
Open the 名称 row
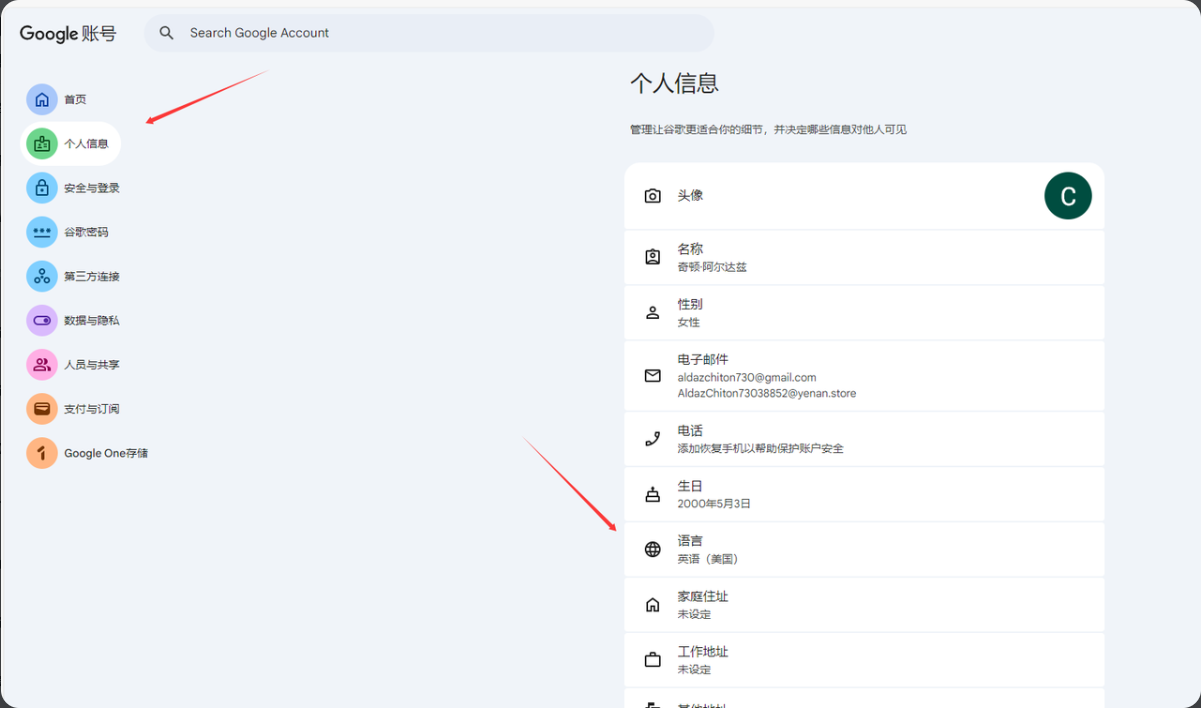(864, 257)
